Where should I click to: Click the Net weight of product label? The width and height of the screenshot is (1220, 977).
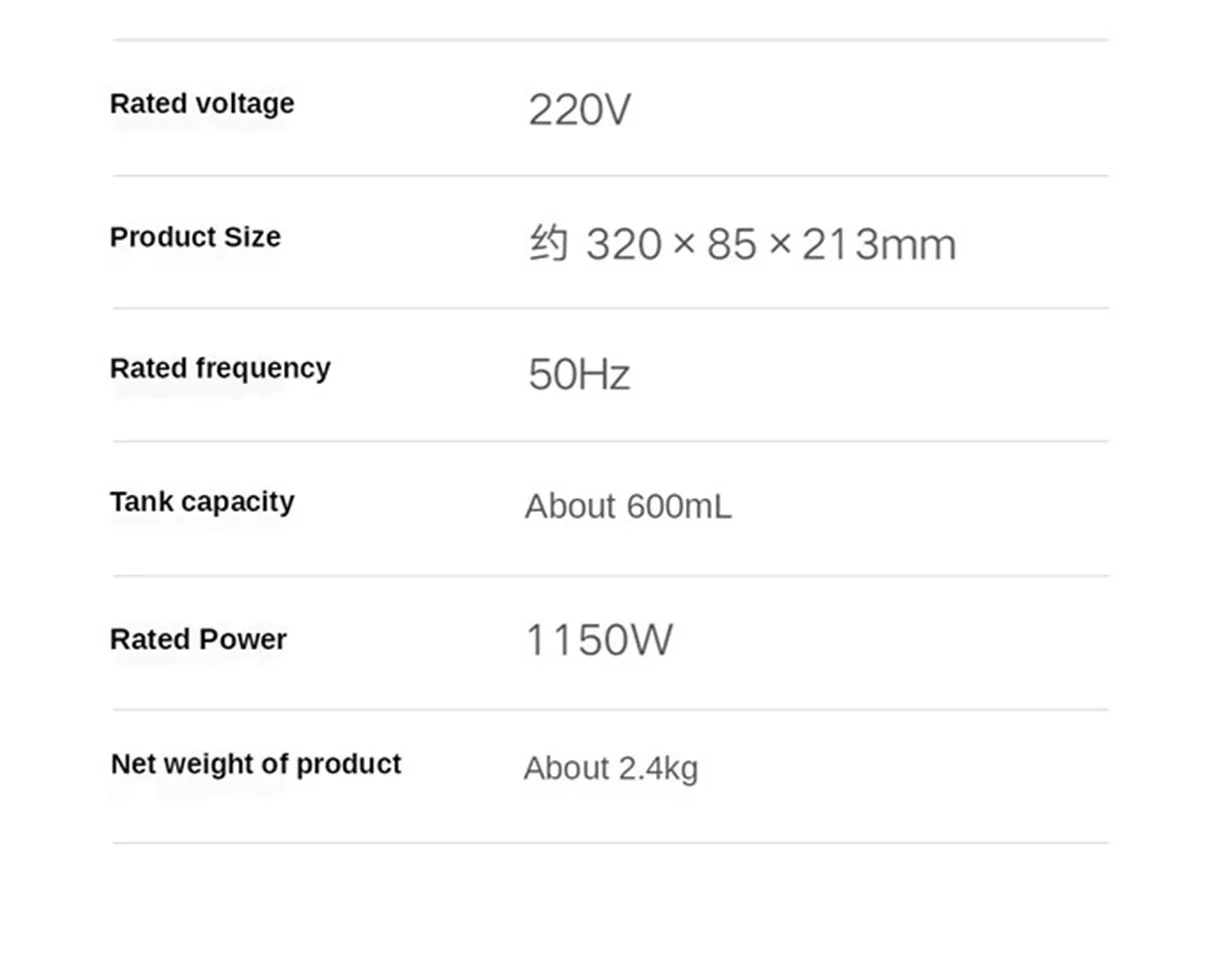255,764
